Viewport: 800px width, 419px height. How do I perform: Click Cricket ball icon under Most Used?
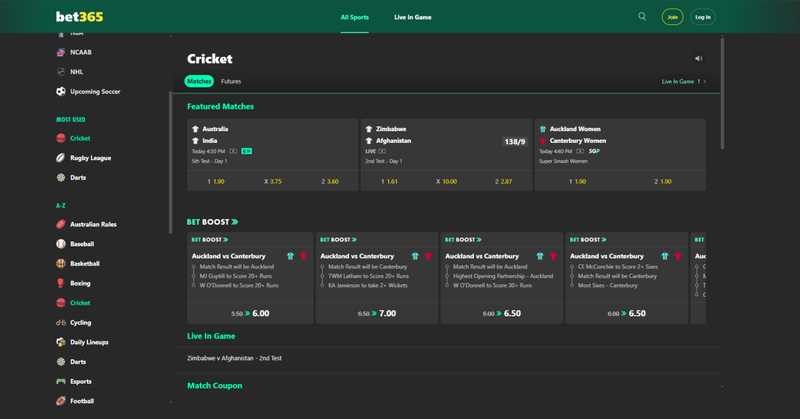coord(61,138)
